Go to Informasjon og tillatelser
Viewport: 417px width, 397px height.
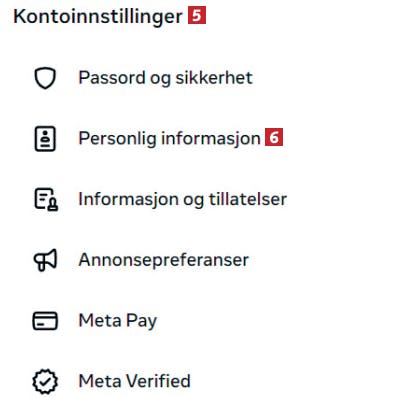coord(183,199)
